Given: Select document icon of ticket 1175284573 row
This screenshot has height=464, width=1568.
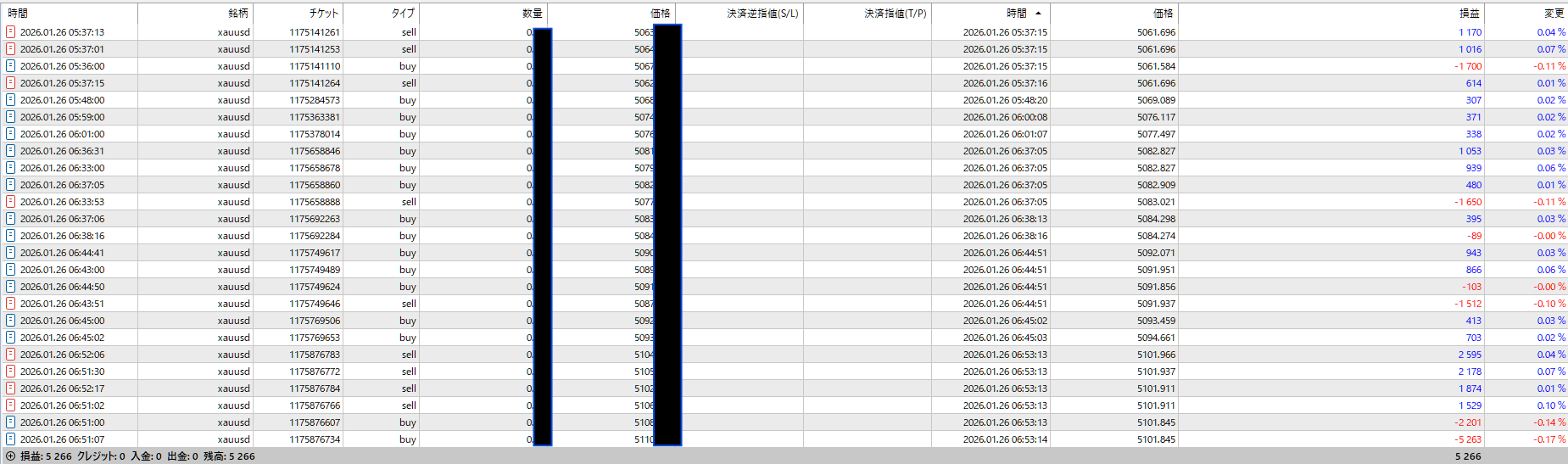Looking at the screenshot, I should pyautogui.click(x=10, y=99).
